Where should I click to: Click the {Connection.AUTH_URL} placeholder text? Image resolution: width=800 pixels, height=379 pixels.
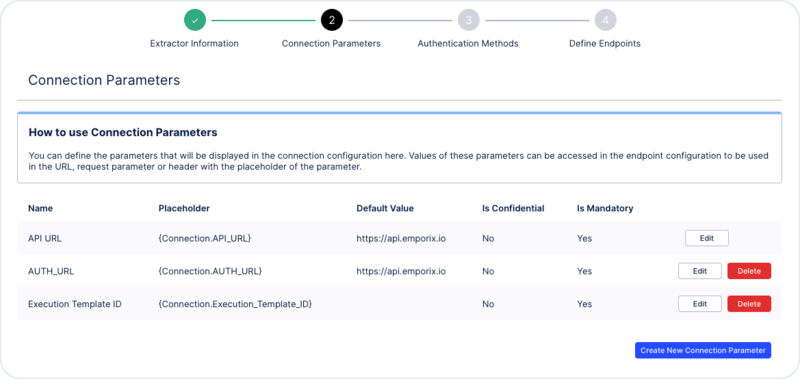[210, 271]
